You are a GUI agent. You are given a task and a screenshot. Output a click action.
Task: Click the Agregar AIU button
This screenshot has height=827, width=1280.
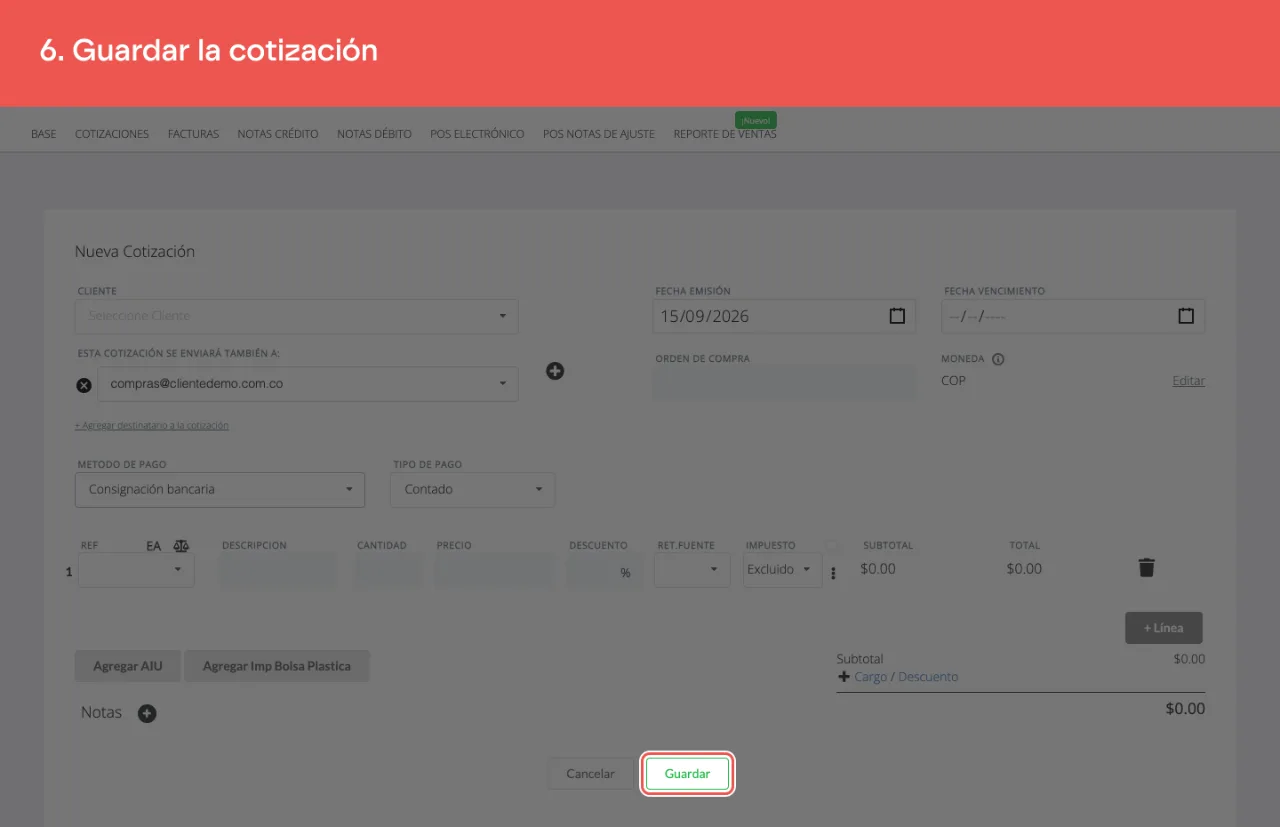[128, 666]
